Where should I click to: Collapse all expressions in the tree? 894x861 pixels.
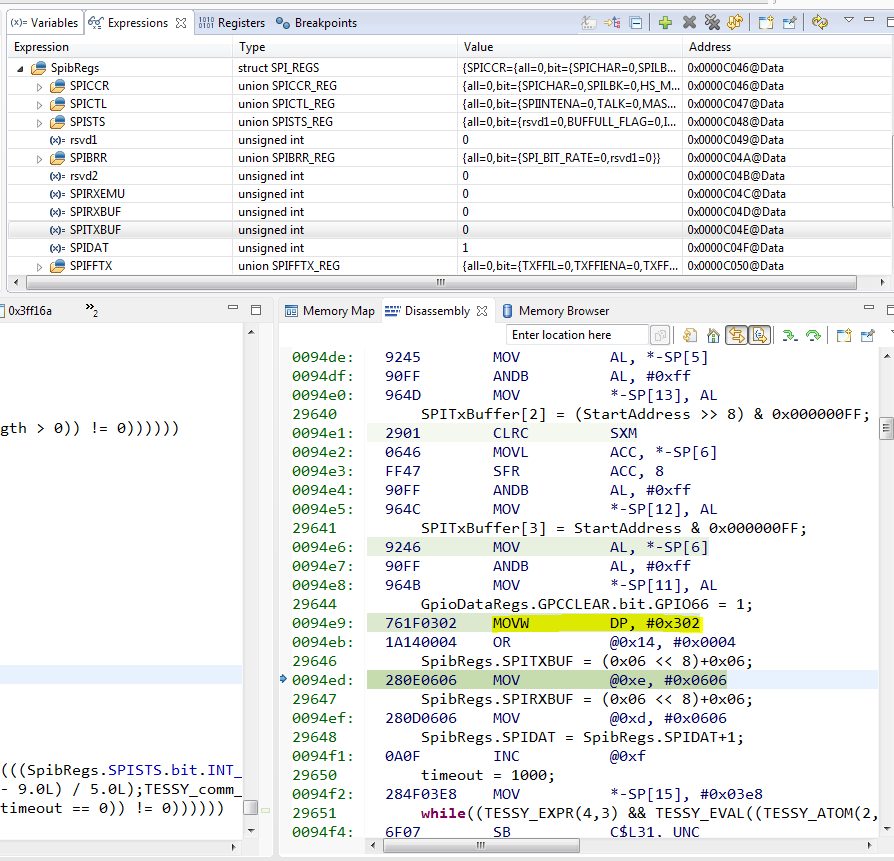pyautogui.click(x=635, y=22)
